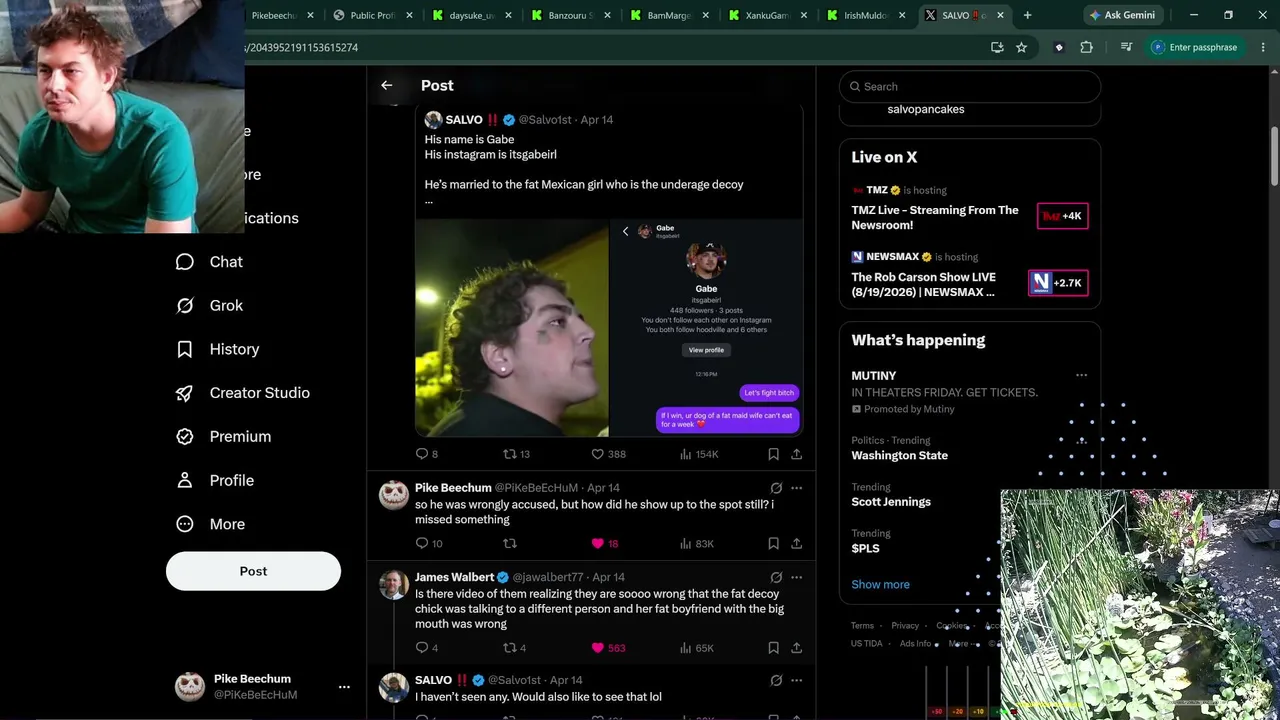Viewport: 1280px width, 720px height.
Task: Open the install app icon in address bar
Action: (997, 47)
